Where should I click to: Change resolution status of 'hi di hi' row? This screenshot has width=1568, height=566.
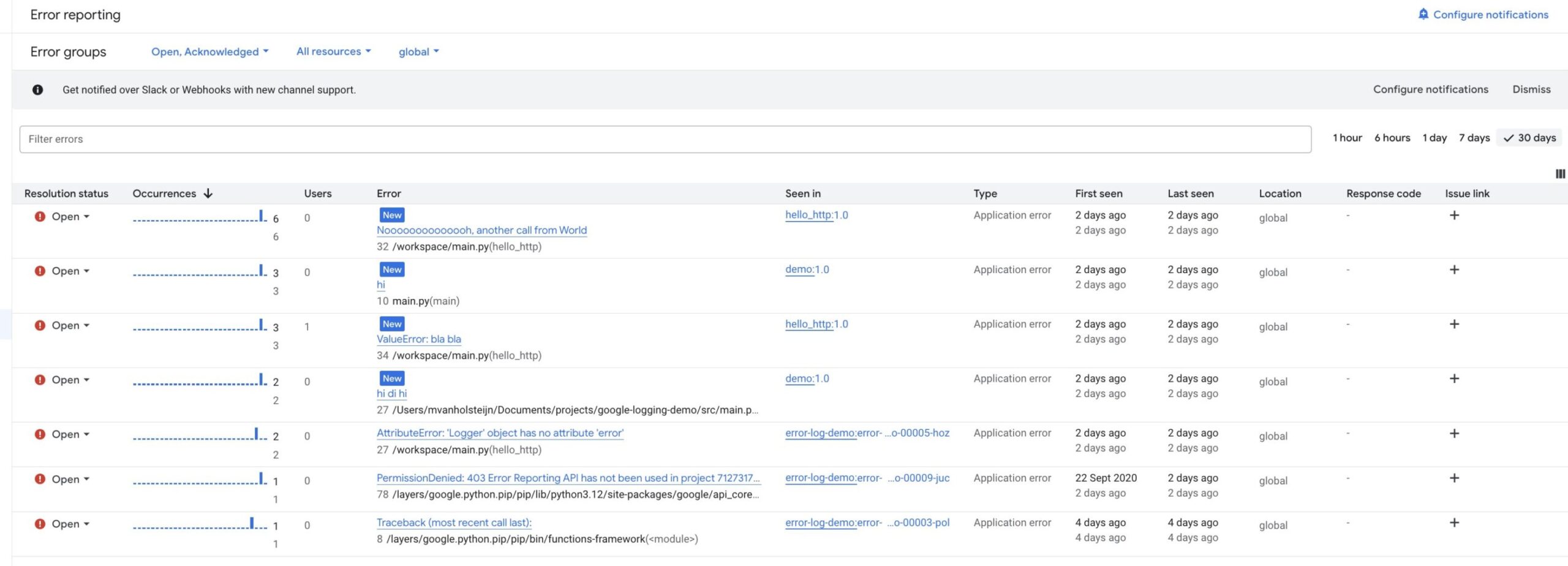click(x=70, y=380)
